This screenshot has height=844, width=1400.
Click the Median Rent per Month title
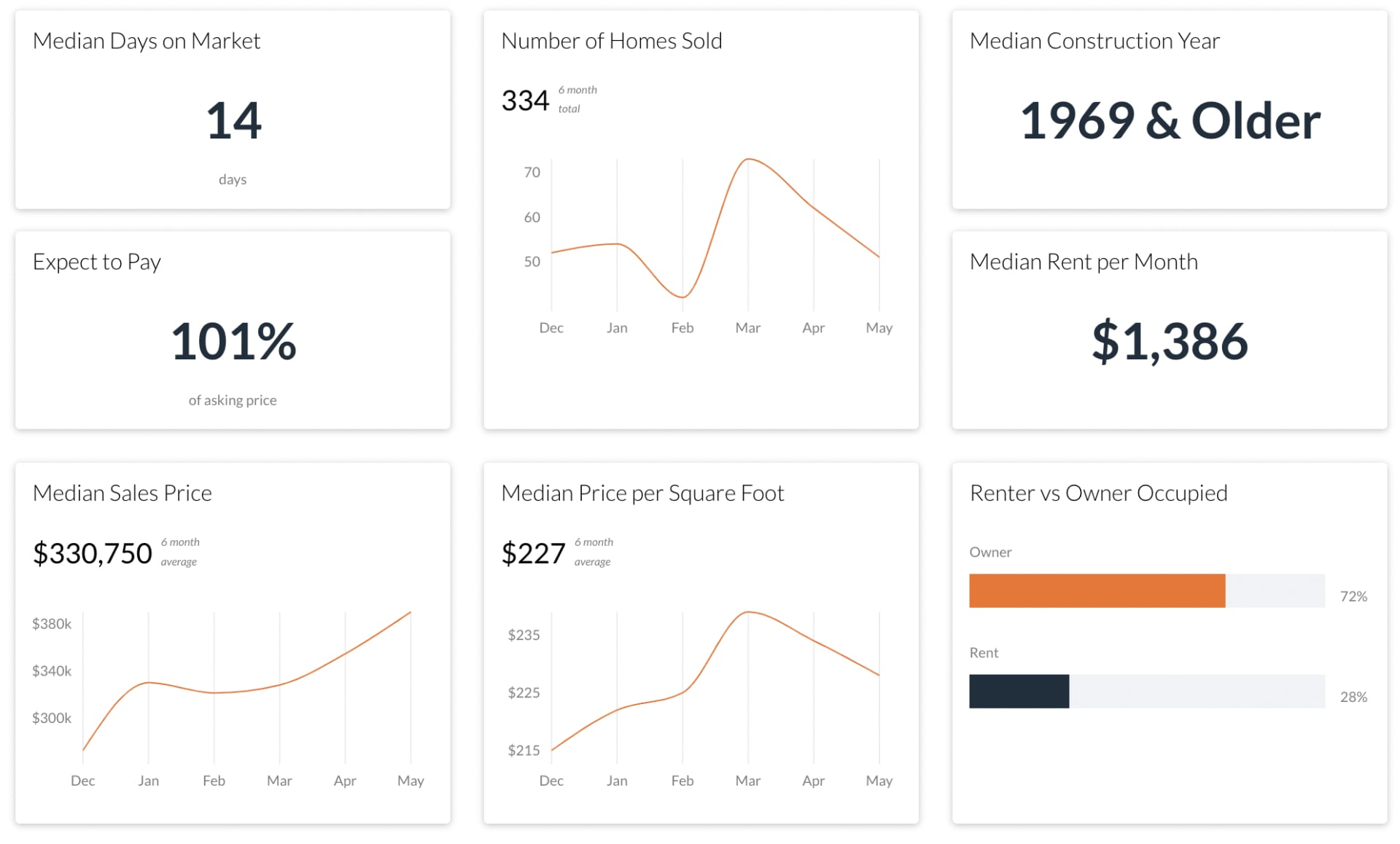click(x=1084, y=262)
